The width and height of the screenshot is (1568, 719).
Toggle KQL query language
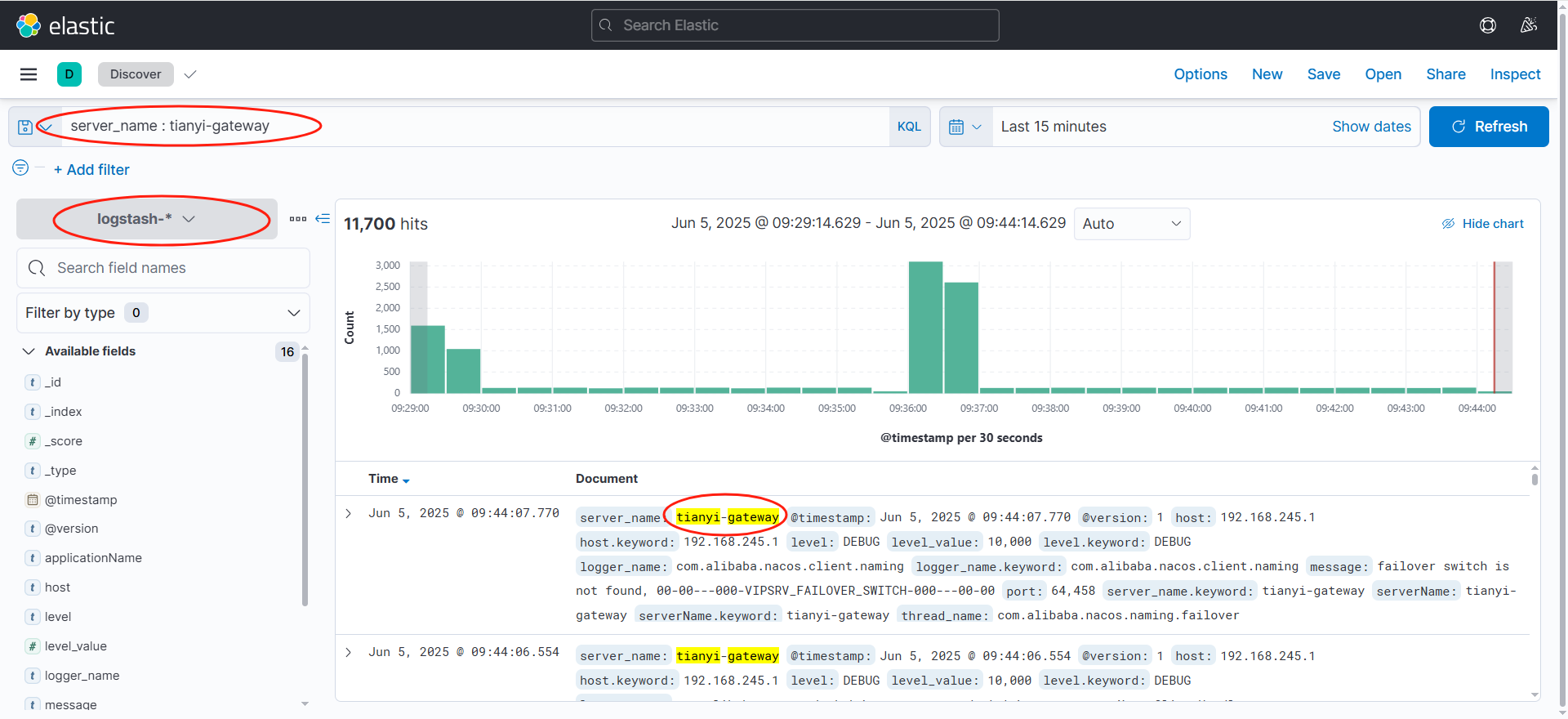point(909,127)
